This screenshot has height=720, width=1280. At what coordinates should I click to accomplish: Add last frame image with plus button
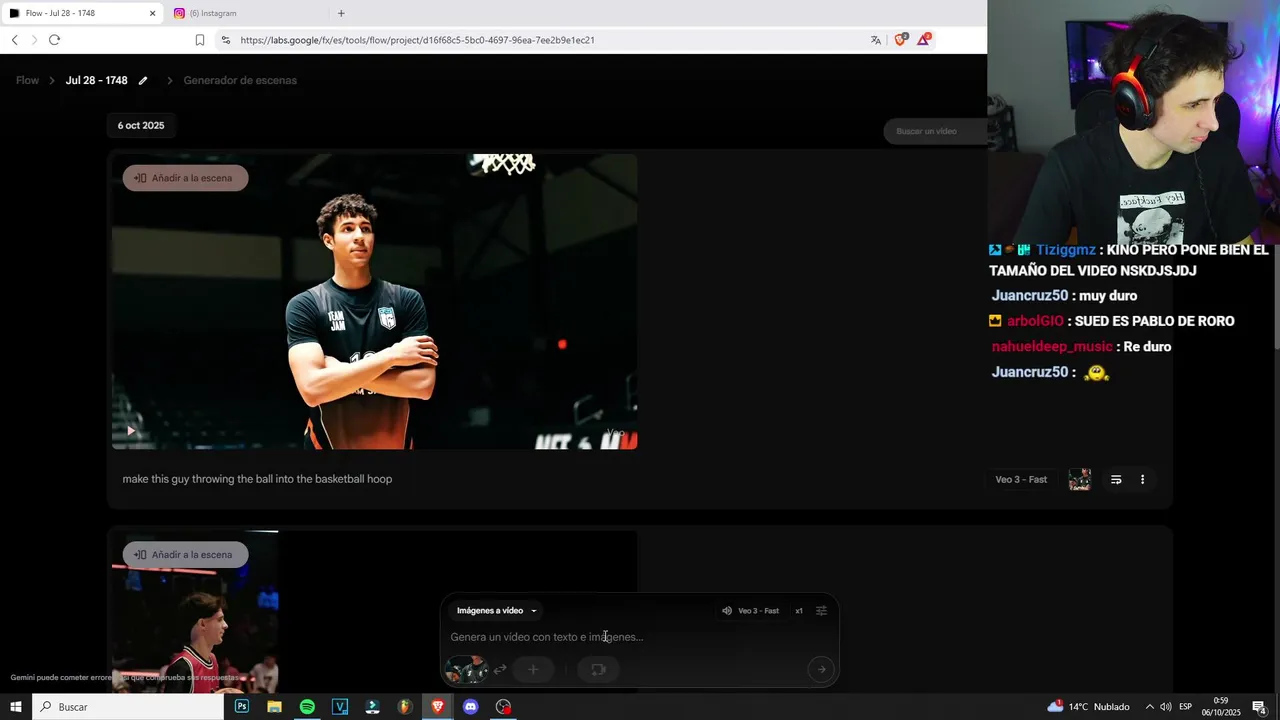[533, 670]
